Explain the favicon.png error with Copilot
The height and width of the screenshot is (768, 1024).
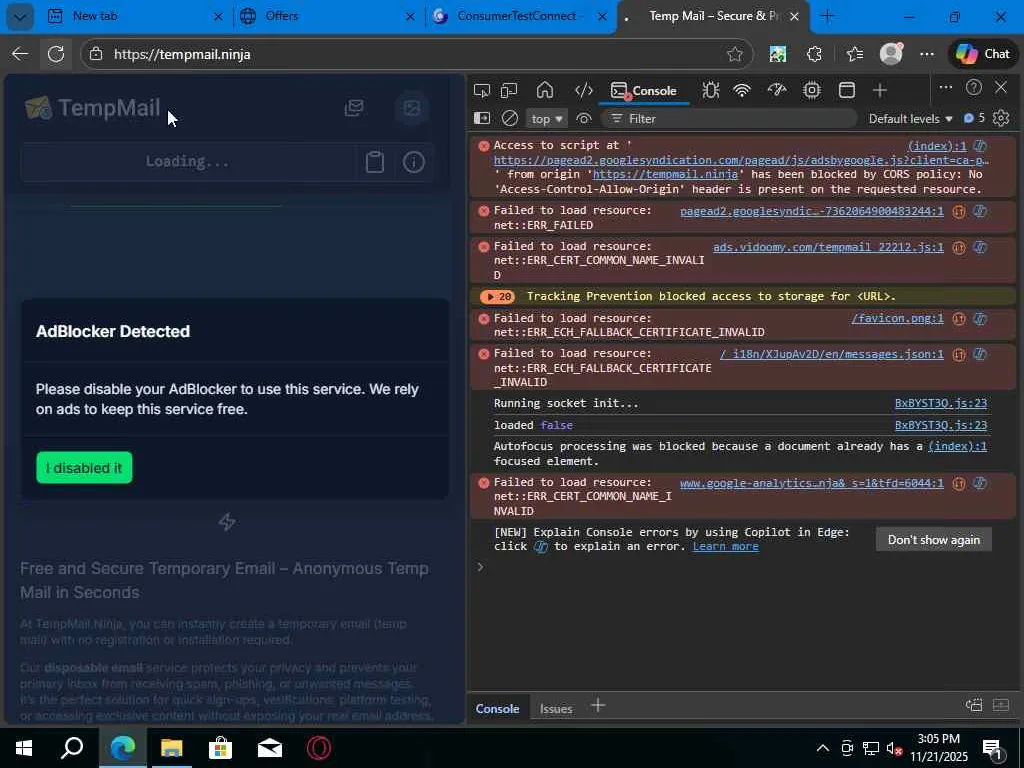point(980,319)
